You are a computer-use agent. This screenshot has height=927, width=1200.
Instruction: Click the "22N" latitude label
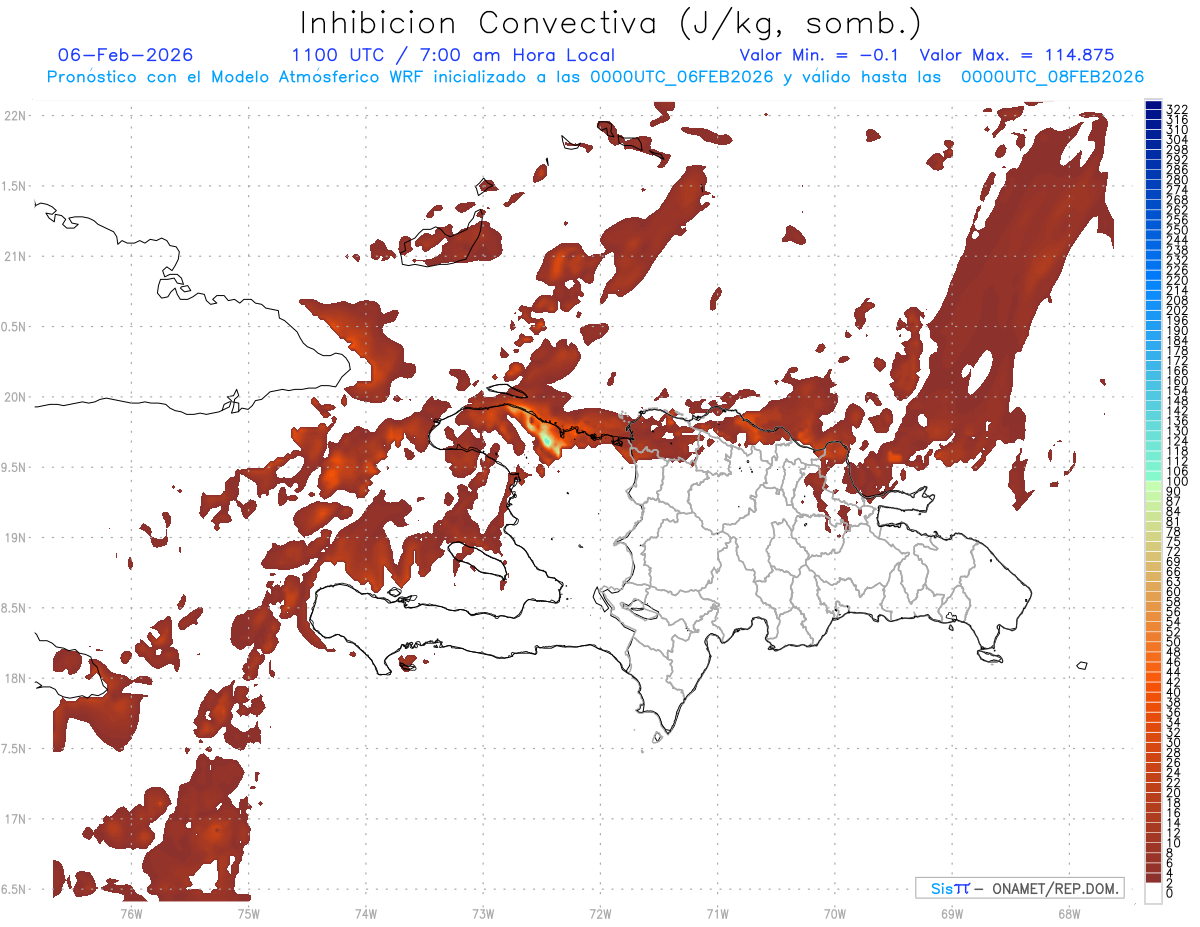16,115
